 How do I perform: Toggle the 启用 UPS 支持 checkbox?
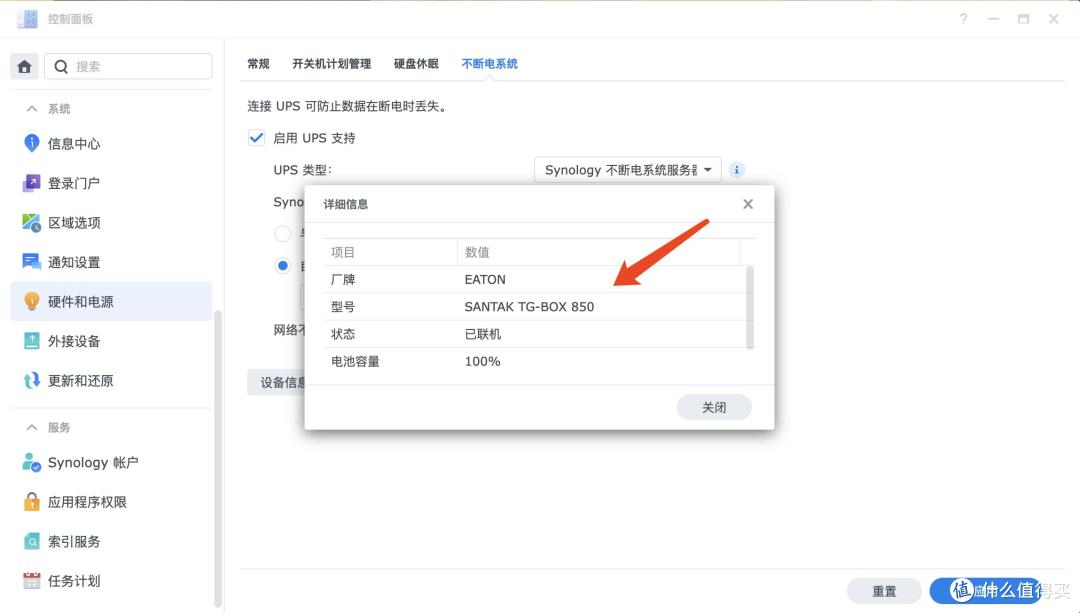coord(256,138)
